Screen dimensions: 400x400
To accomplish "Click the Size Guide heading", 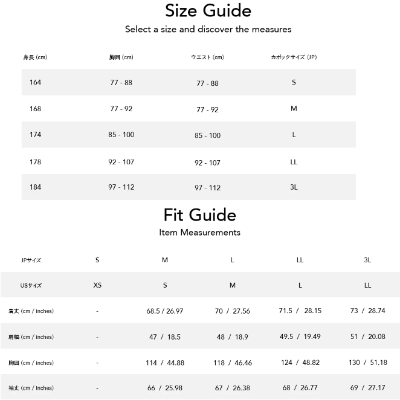I will pyautogui.click(x=208, y=11).
